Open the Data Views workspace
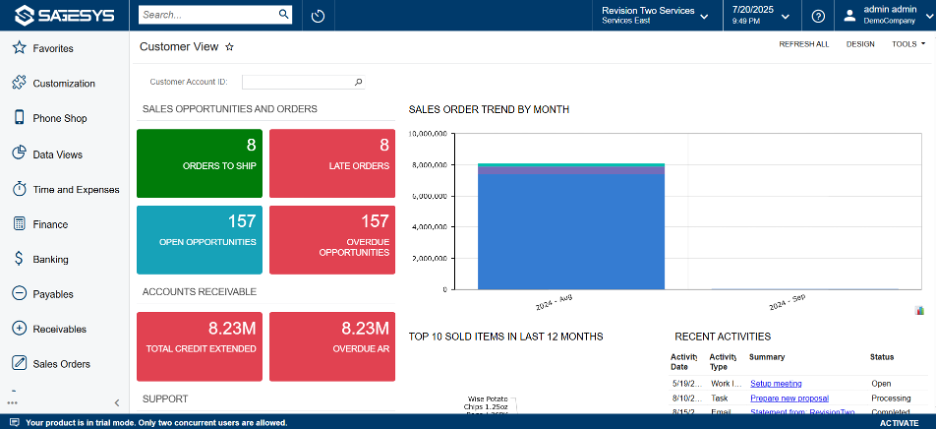The width and height of the screenshot is (936, 430). [57, 154]
